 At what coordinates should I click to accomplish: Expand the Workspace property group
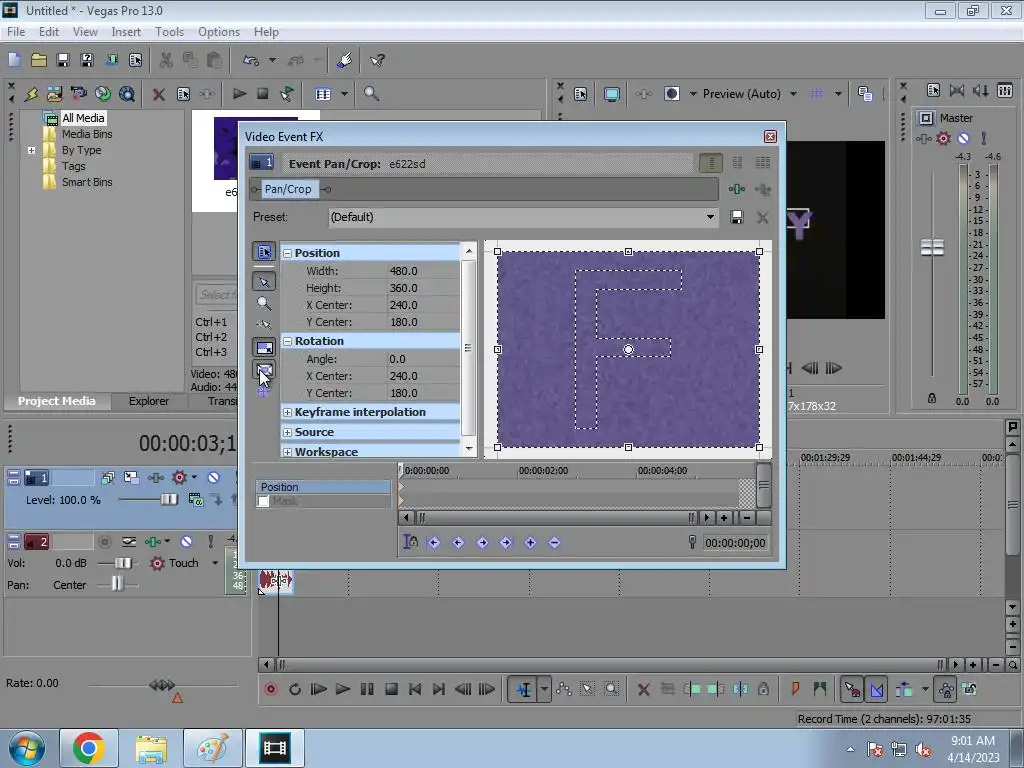(287, 452)
